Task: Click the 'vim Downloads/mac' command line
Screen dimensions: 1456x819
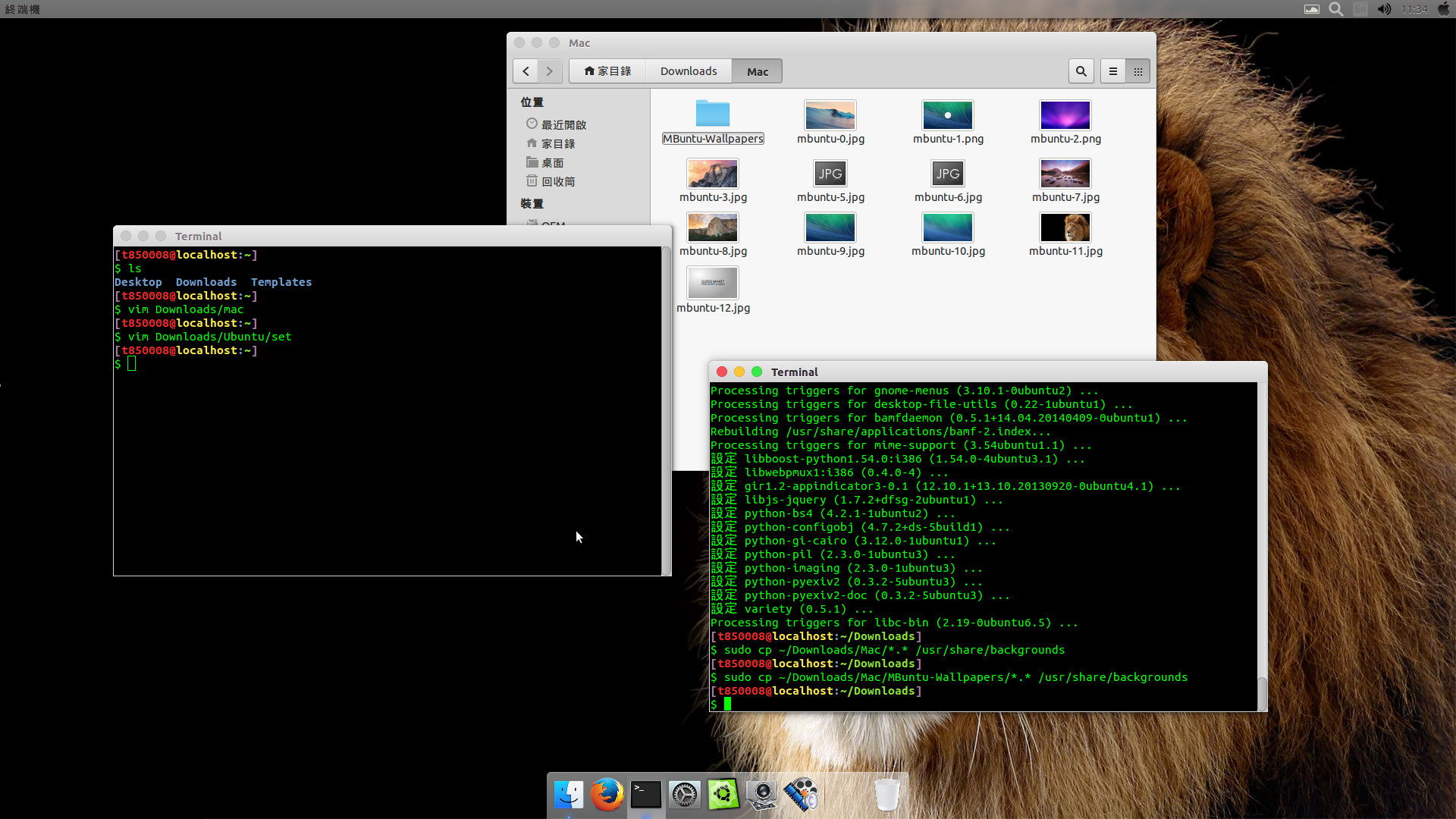Action: (x=180, y=309)
